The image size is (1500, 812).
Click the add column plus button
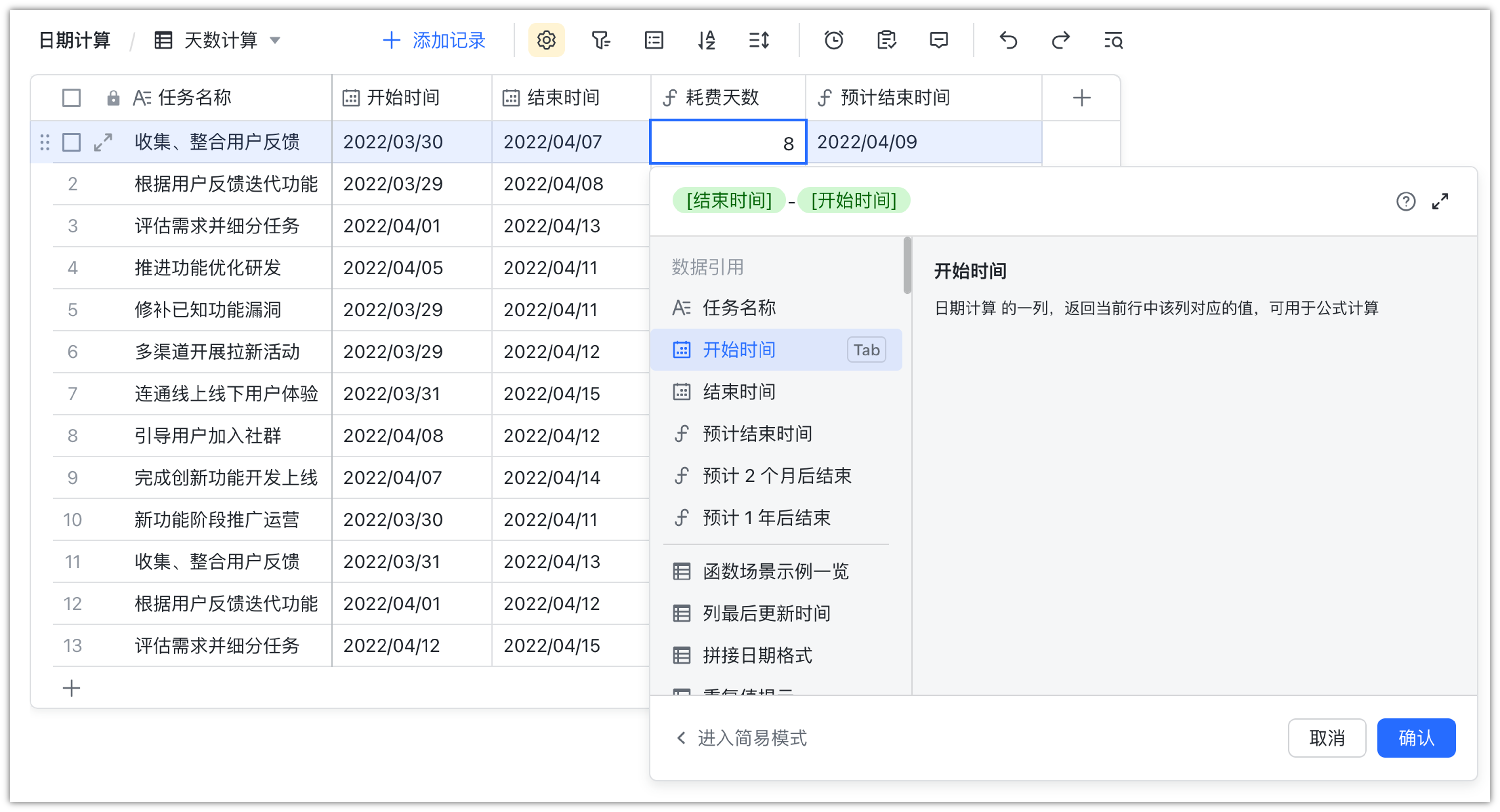click(1081, 98)
